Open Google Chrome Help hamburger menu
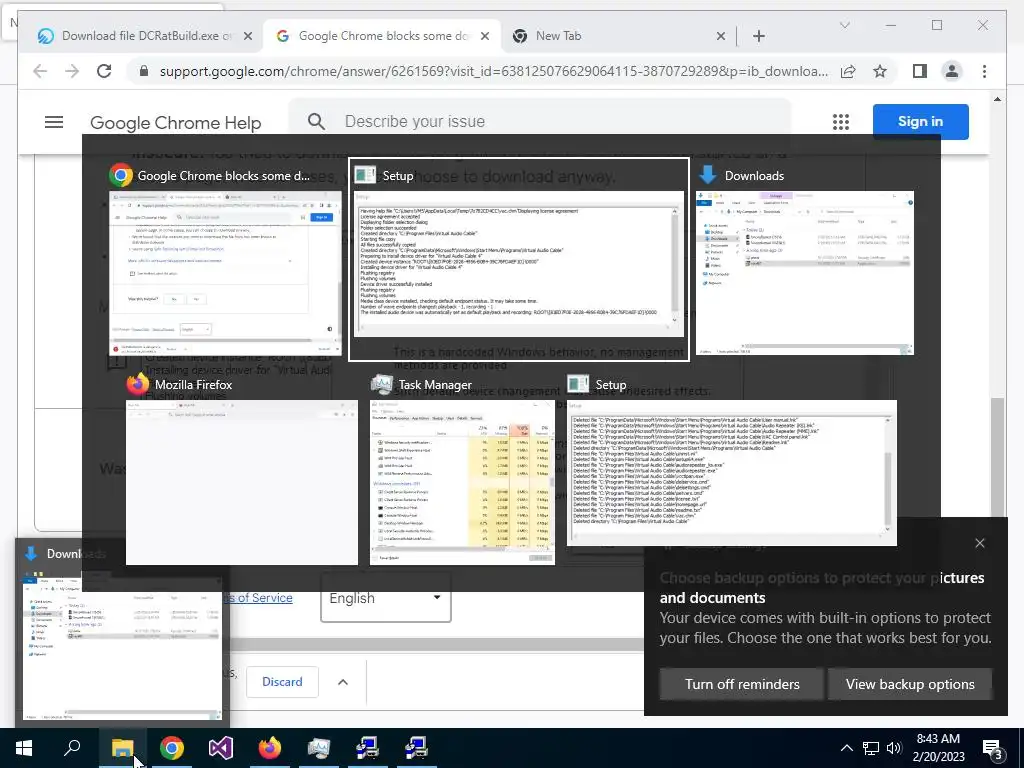This screenshot has height=768, width=1024. (54, 122)
